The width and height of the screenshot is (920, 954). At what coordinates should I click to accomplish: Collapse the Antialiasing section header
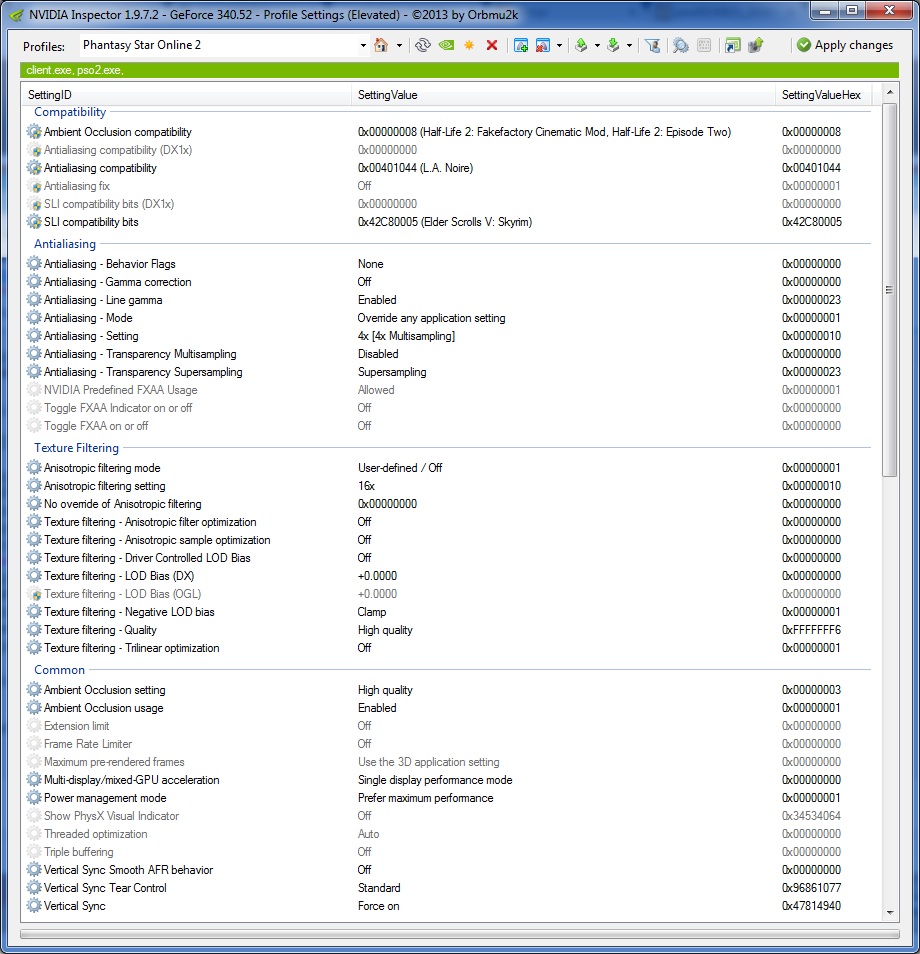[x=65, y=244]
